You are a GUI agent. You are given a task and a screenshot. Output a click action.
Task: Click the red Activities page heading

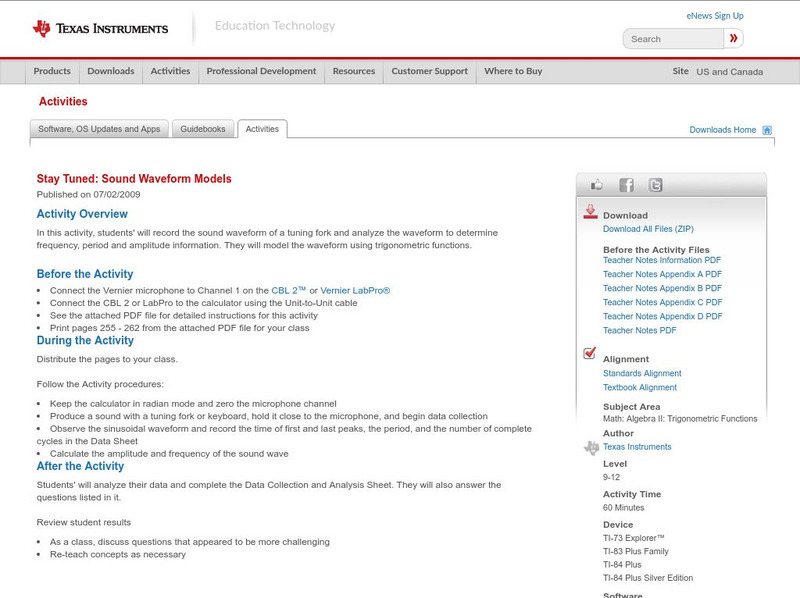click(63, 102)
